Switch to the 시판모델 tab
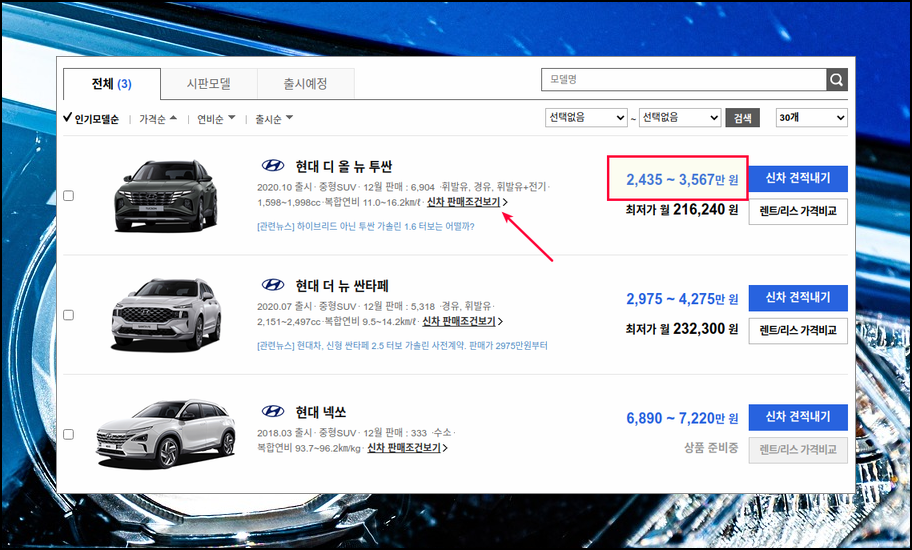 coord(209,84)
